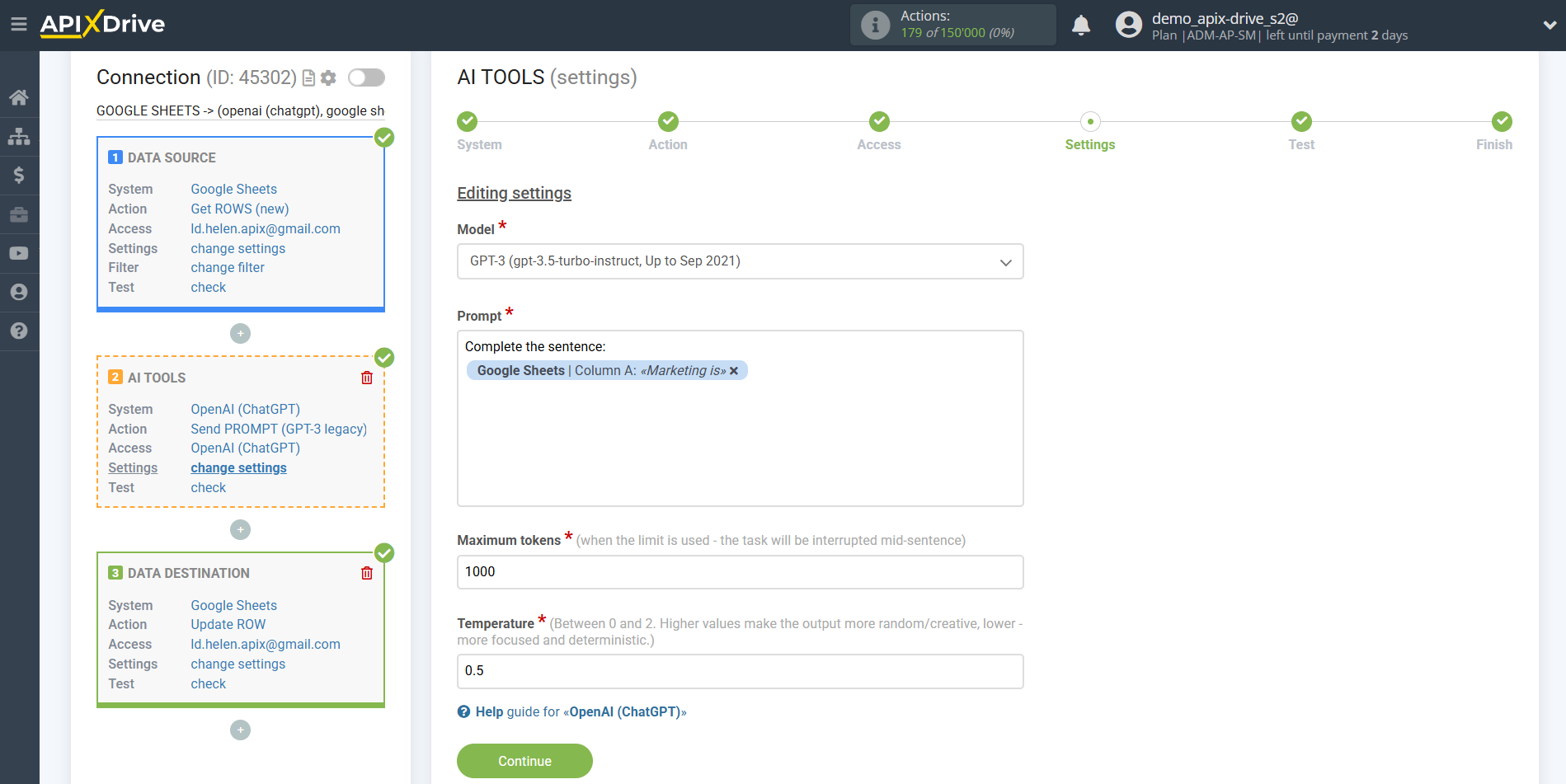Expand the account menu chevron
This screenshot has height=784, width=1566.
click(x=1550, y=26)
